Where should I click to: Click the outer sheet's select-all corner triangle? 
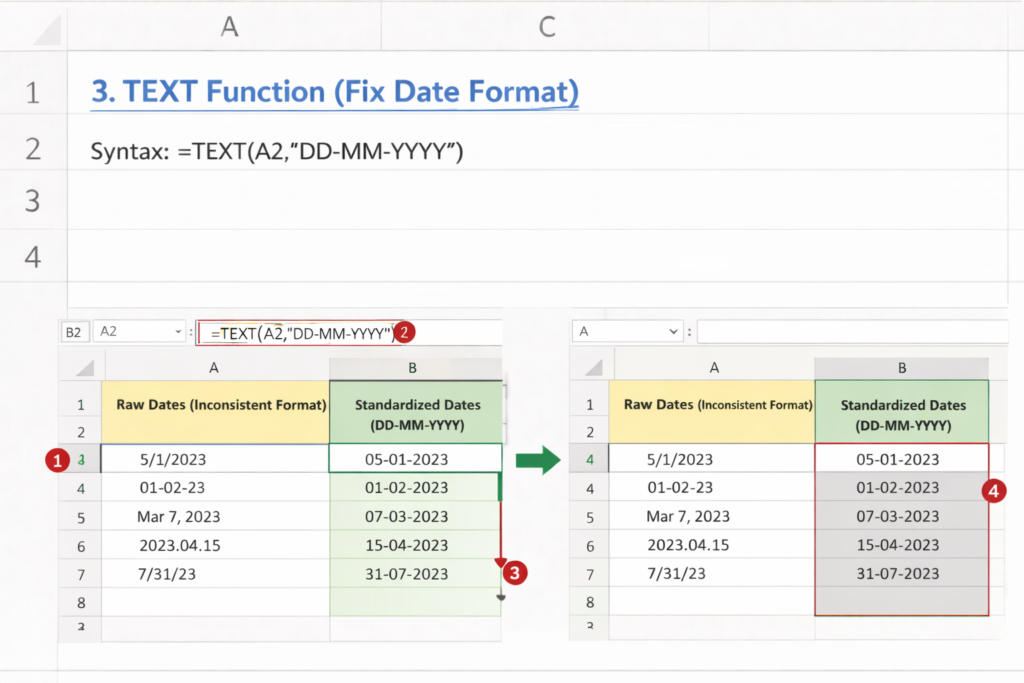[47, 30]
